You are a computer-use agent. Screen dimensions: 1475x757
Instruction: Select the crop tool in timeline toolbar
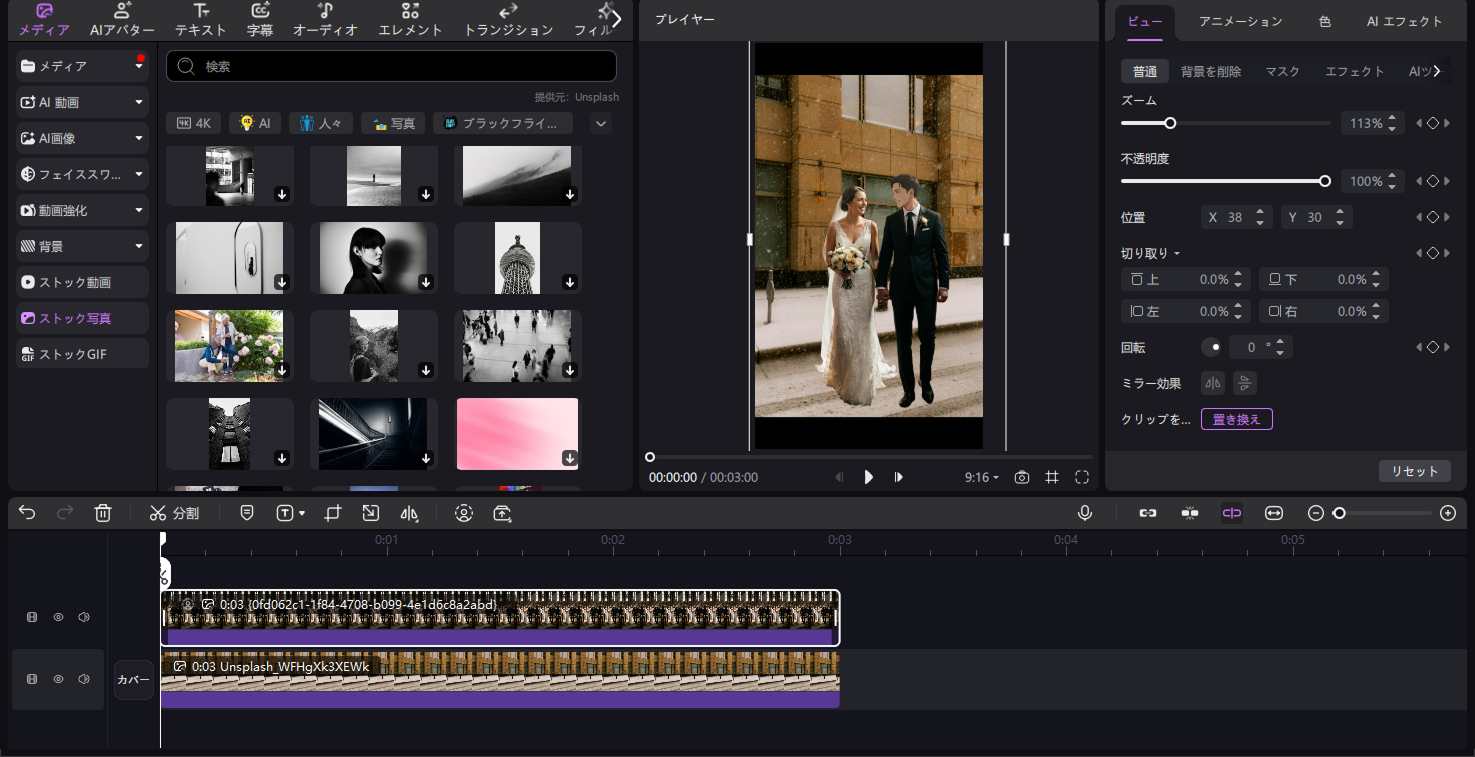pyautogui.click(x=333, y=513)
